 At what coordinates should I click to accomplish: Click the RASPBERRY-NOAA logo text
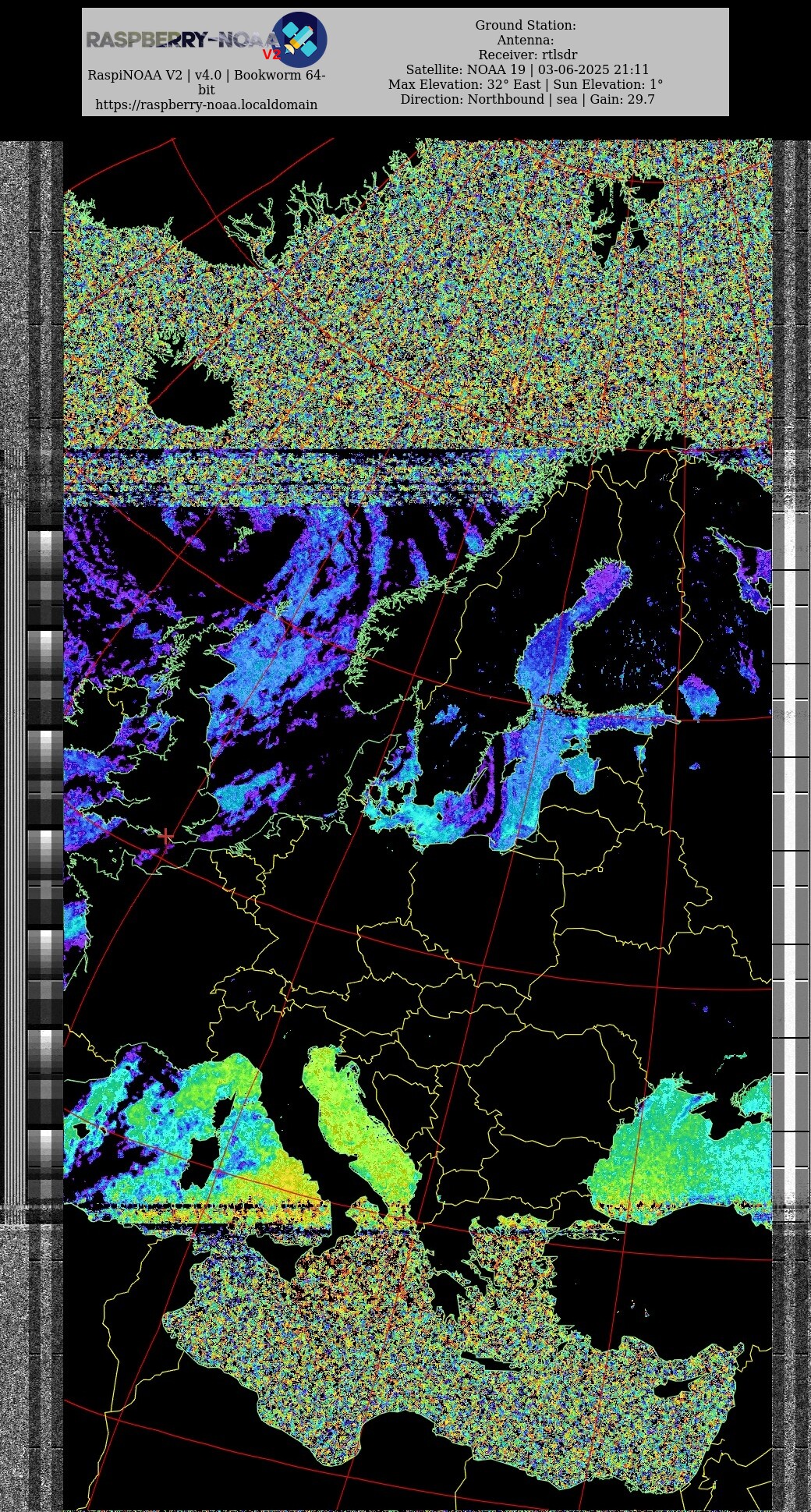point(182,40)
